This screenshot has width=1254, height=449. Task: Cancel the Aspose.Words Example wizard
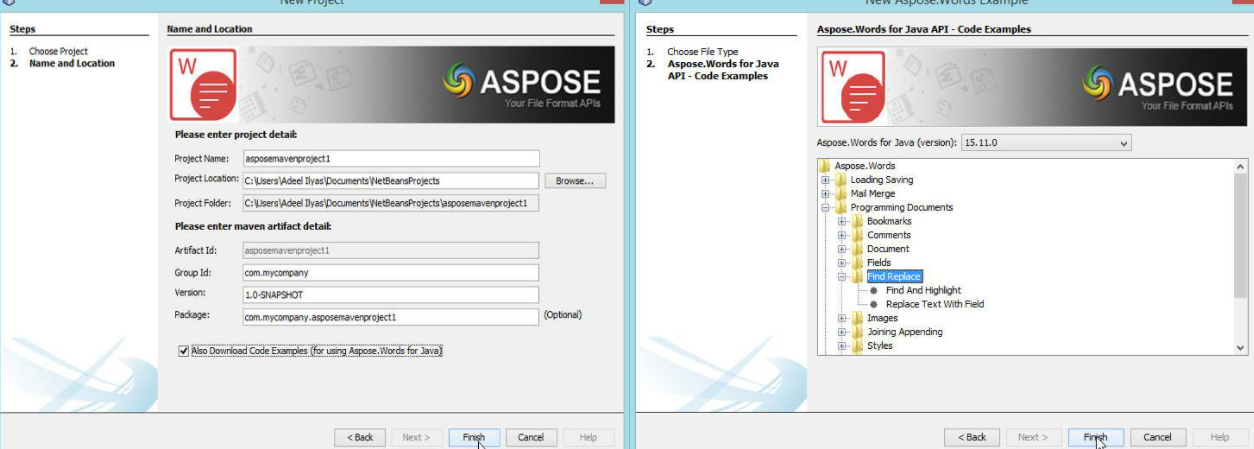tap(1157, 437)
